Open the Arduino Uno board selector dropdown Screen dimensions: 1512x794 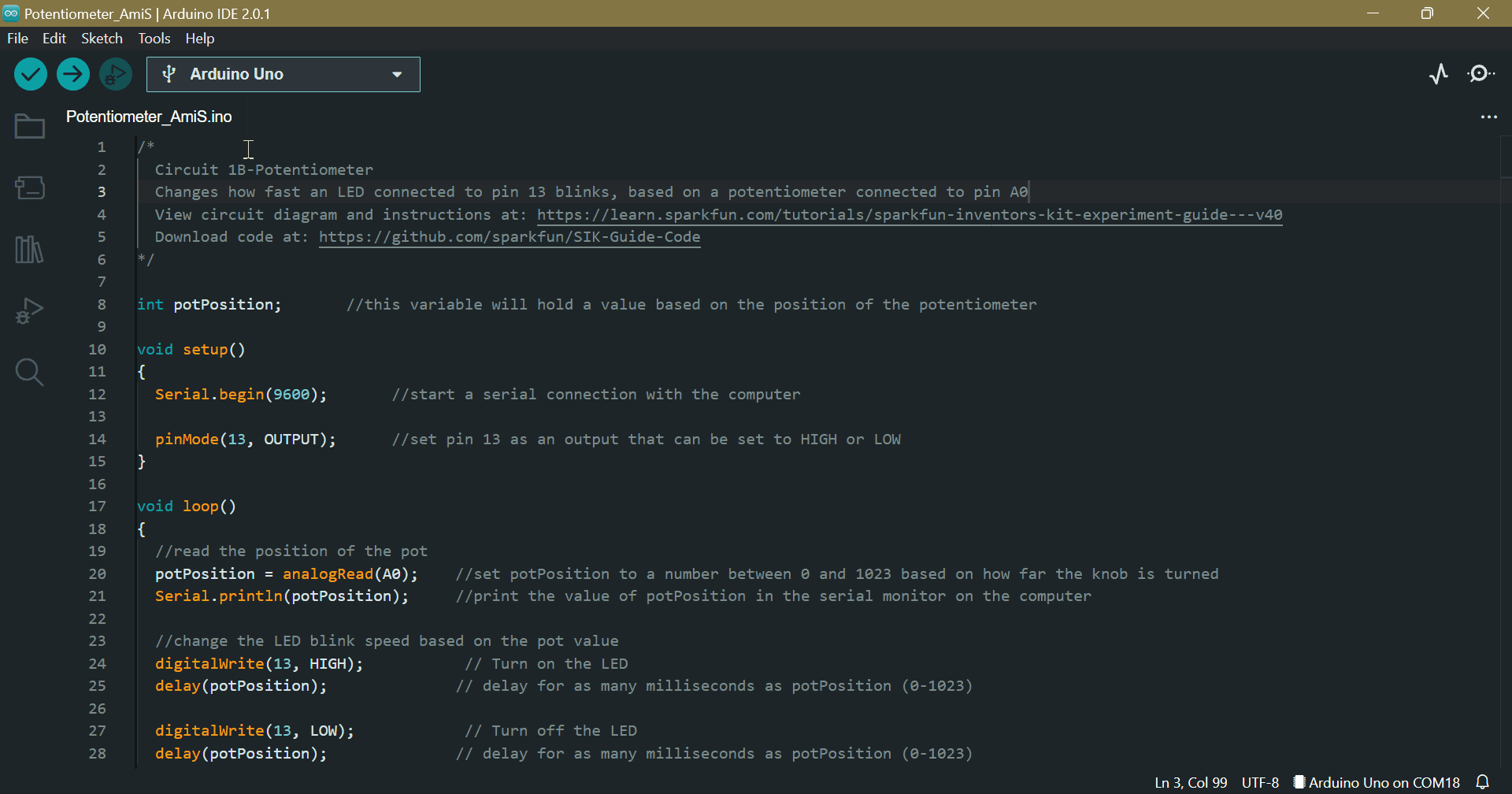tap(283, 74)
